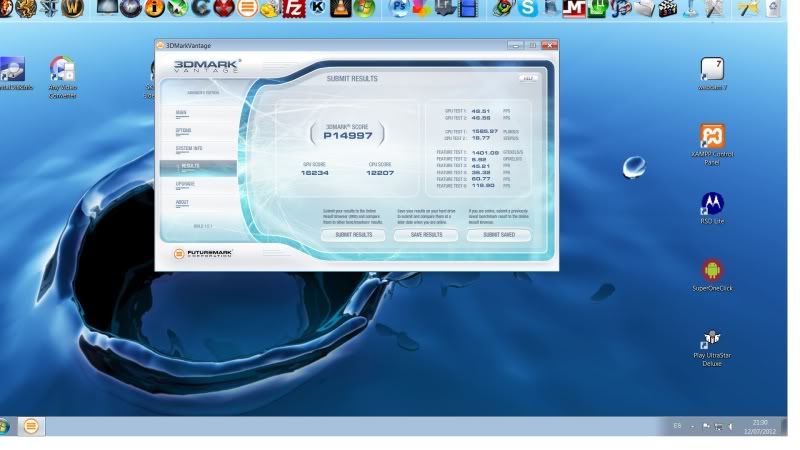Viewport: 800px width, 450px height.
Task: Click the 3DMark score P14997 value
Action: 347,136
